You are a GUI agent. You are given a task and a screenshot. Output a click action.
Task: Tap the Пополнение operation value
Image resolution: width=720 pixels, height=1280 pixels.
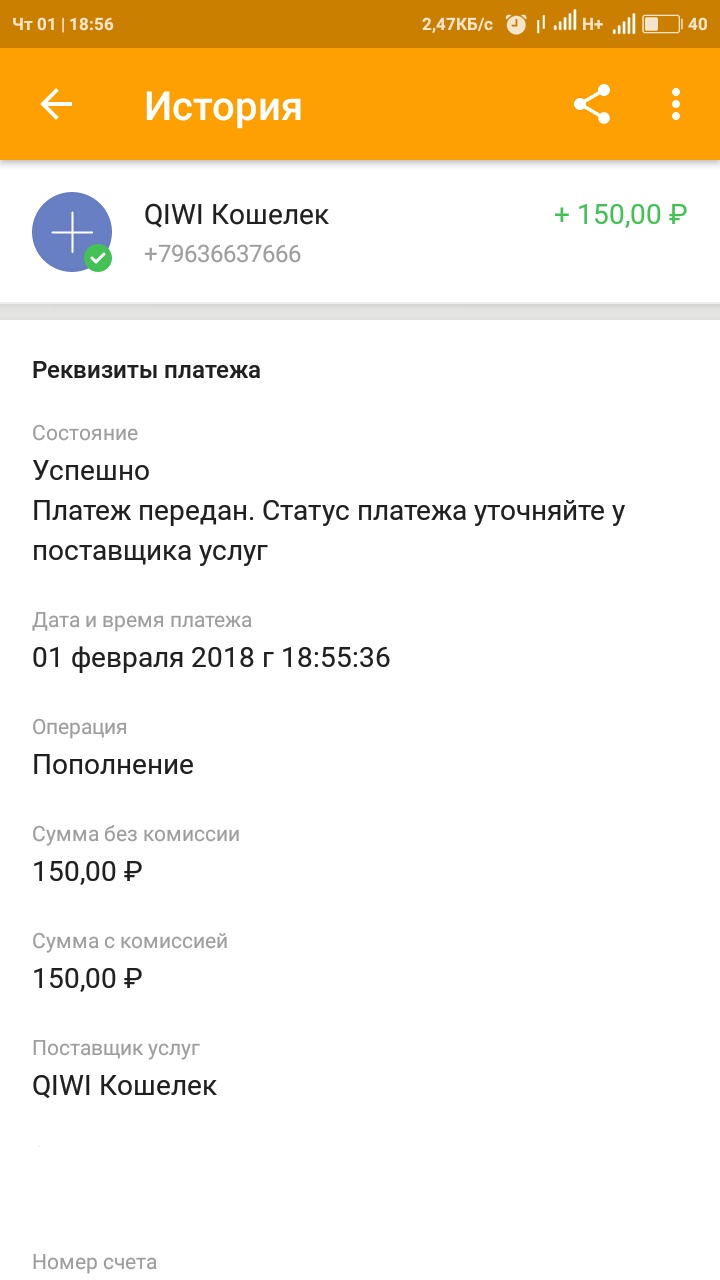coord(113,765)
